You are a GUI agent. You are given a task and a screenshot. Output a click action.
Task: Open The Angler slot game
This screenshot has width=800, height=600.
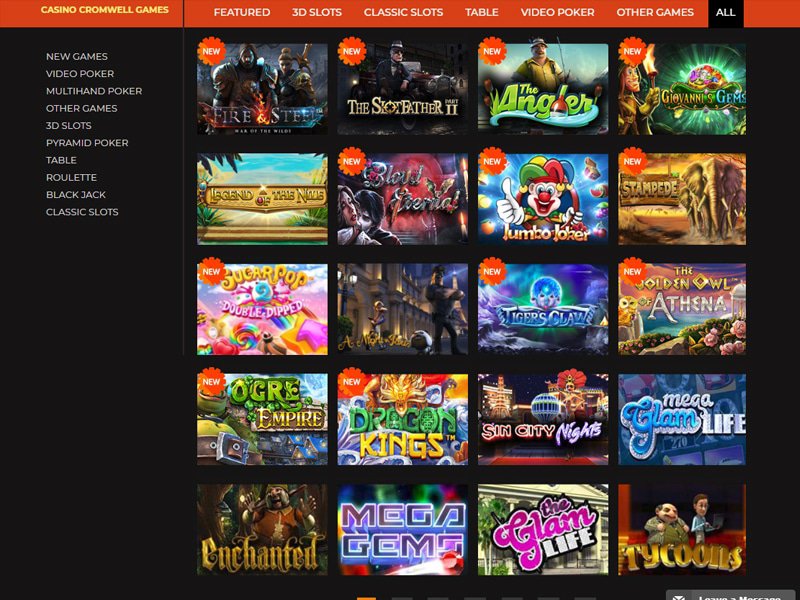[543, 89]
